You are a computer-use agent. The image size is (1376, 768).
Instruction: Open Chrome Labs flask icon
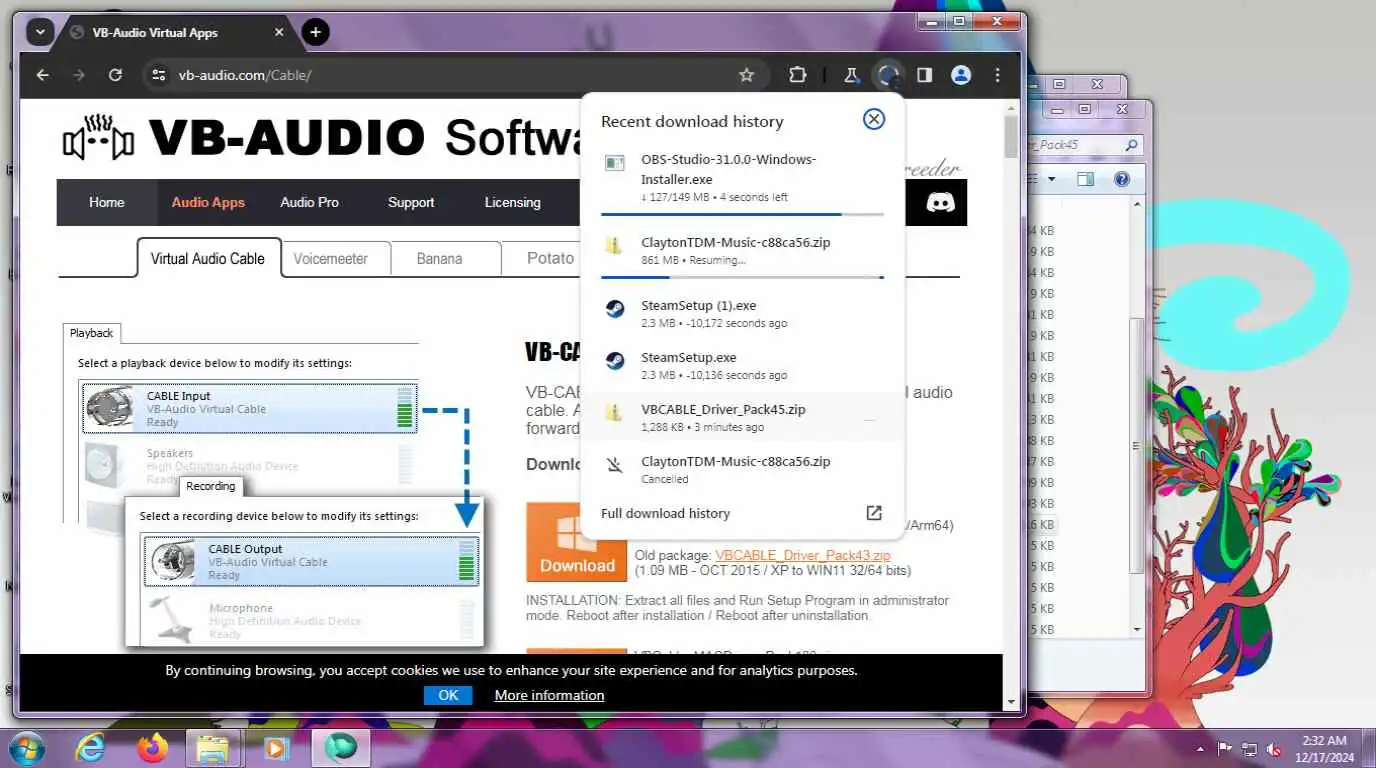[851, 75]
